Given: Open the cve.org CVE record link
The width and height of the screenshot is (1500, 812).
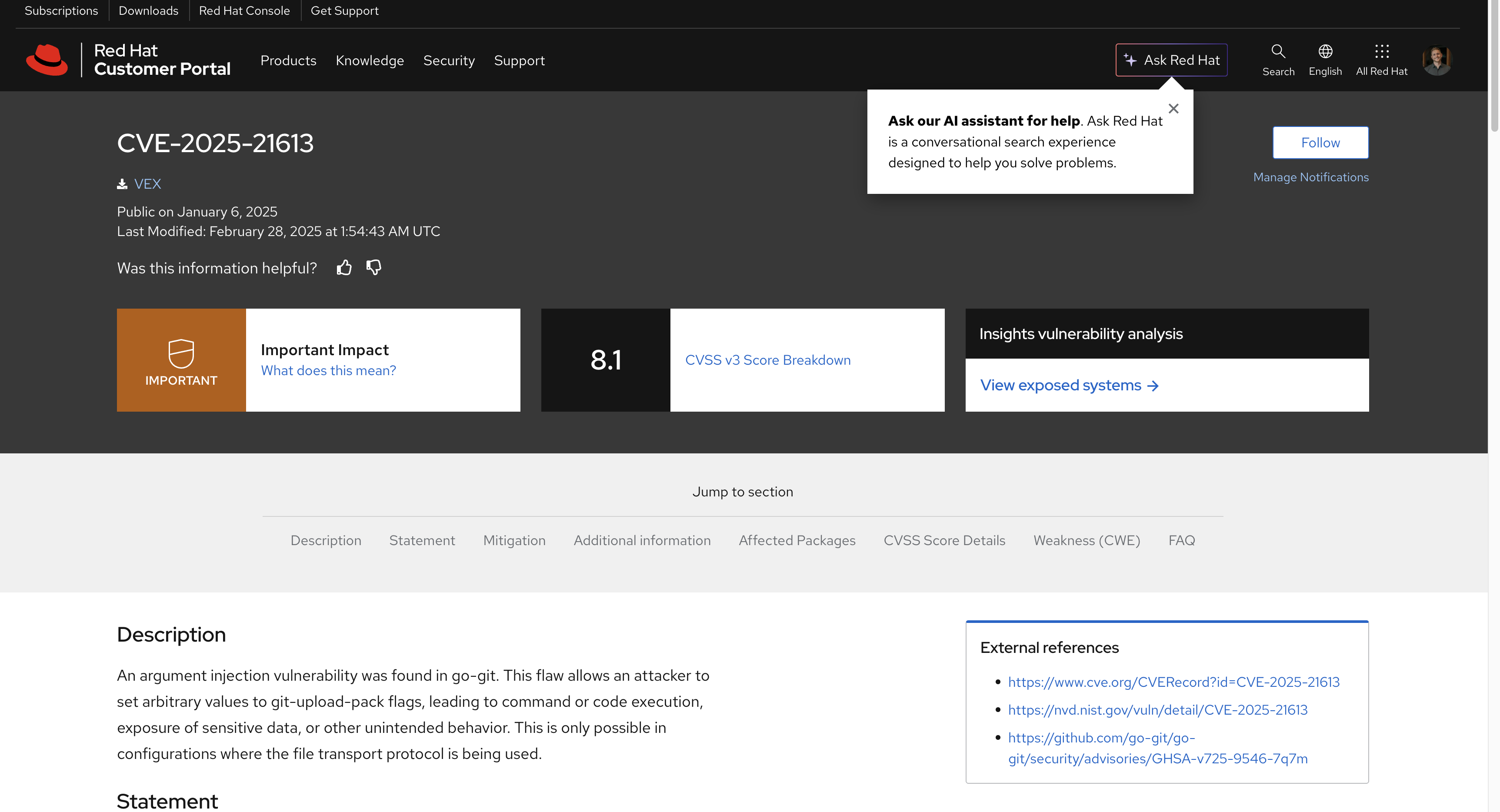Looking at the screenshot, I should pyautogui.click(x=1174, y=682).
